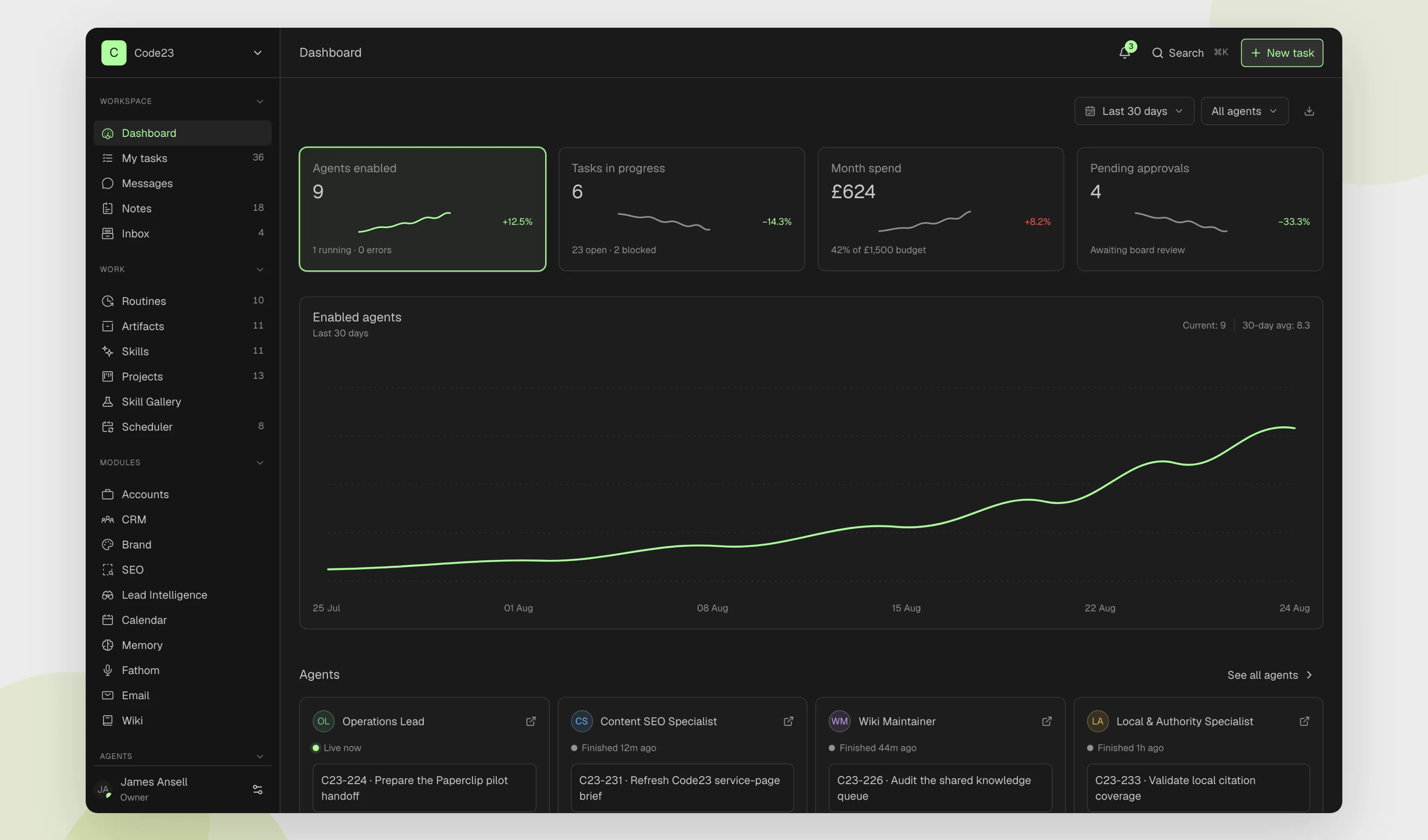
Task: Open Skill Gallery page
Action: (182, 402)
